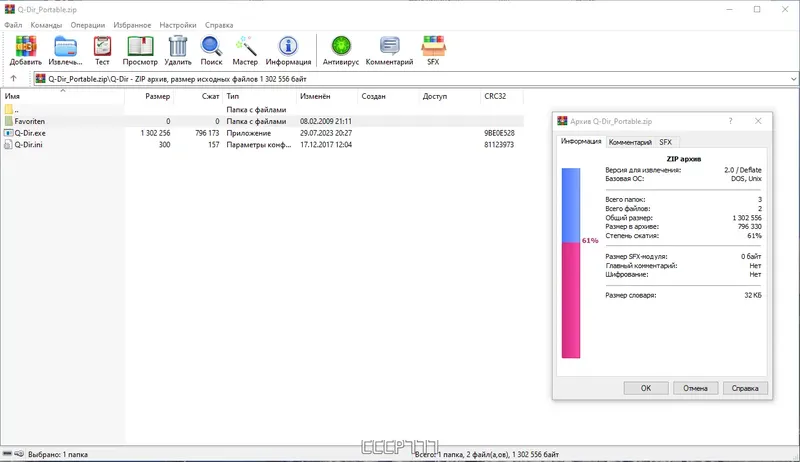This screenshot has height=462, width=800.
Task: Open the Избранное menu
Action: point(132,25)
